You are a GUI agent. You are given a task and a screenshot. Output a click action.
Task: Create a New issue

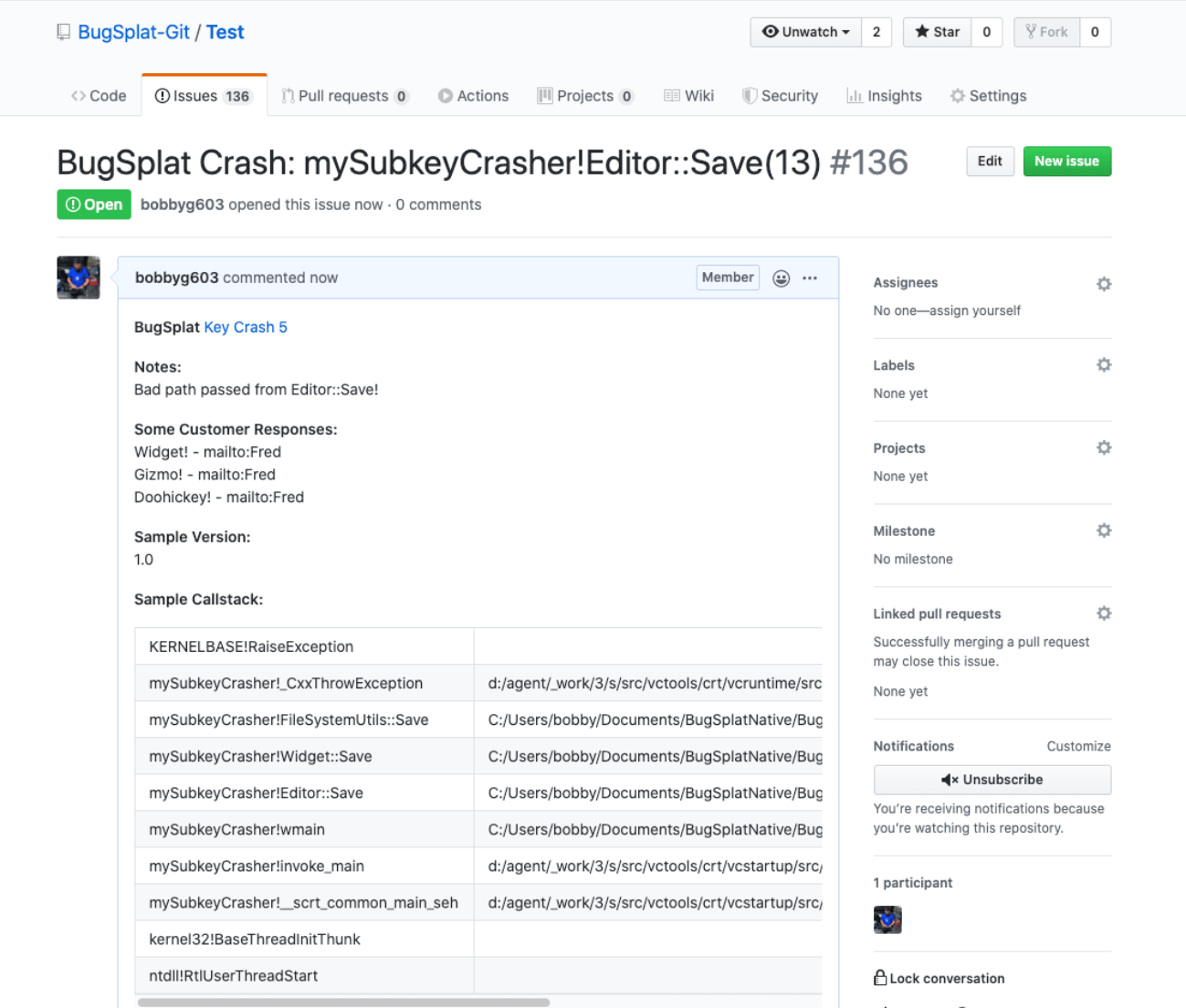coord(1066,162)
